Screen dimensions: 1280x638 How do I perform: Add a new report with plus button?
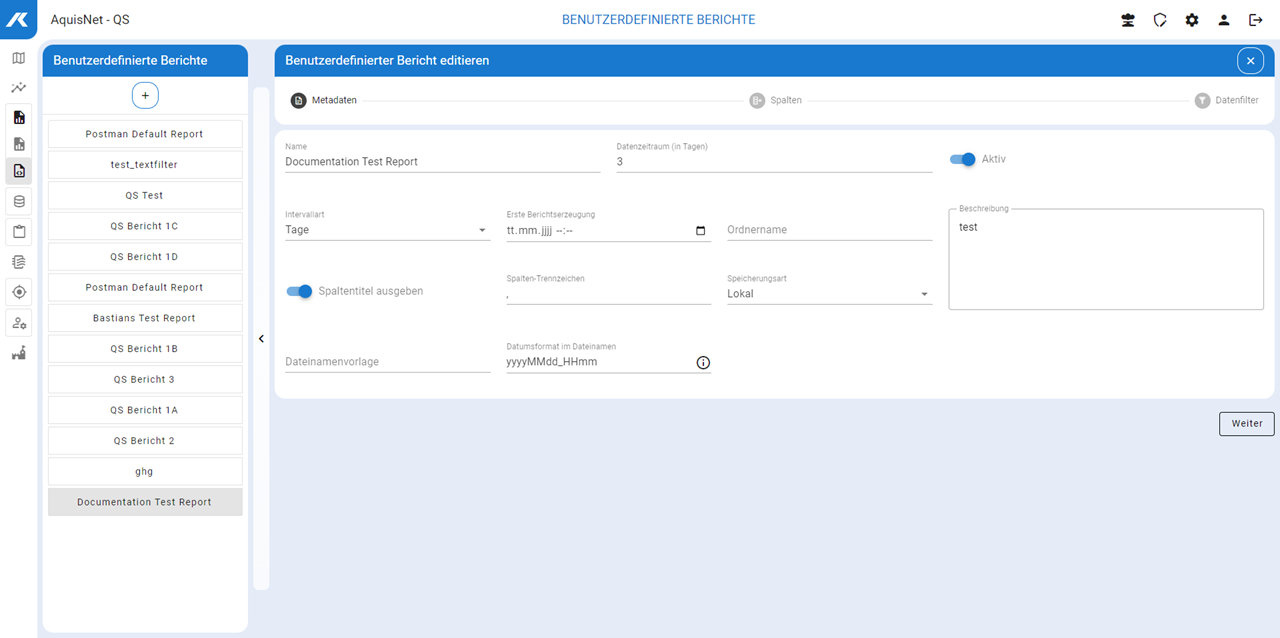[x=145, y=95]
